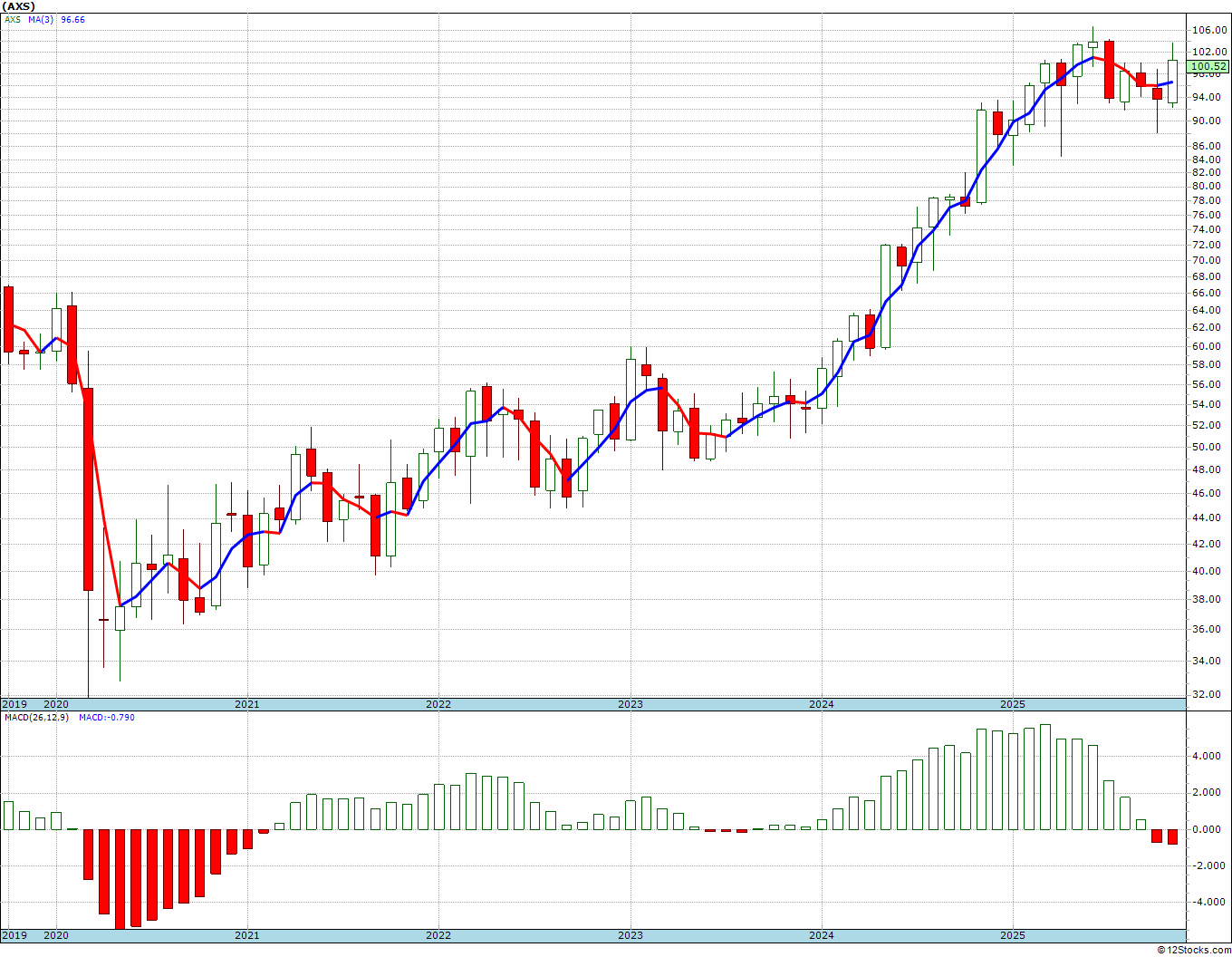This screenshot has height=957, width=1232.
Task: Select the 48.00 price axis label
Action: pyautogui.click(x=1209, y=469)
